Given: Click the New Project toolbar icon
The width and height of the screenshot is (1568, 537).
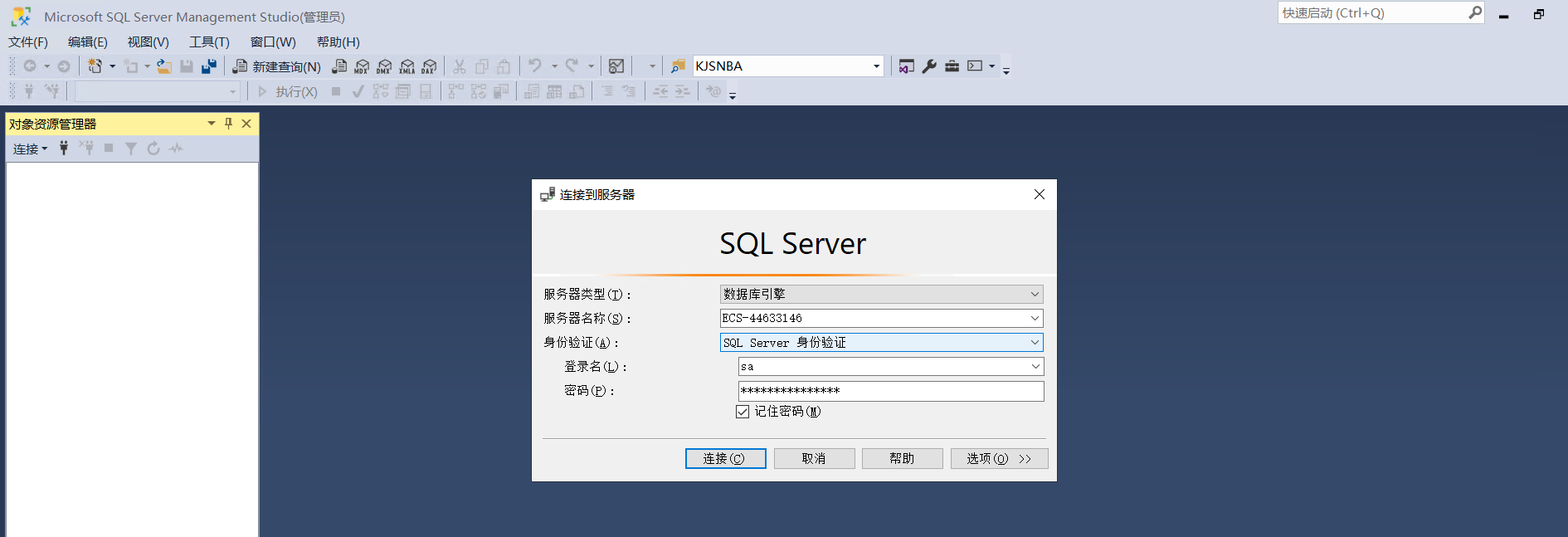Looking at the screenshot, I should click(x=95, y=66).
